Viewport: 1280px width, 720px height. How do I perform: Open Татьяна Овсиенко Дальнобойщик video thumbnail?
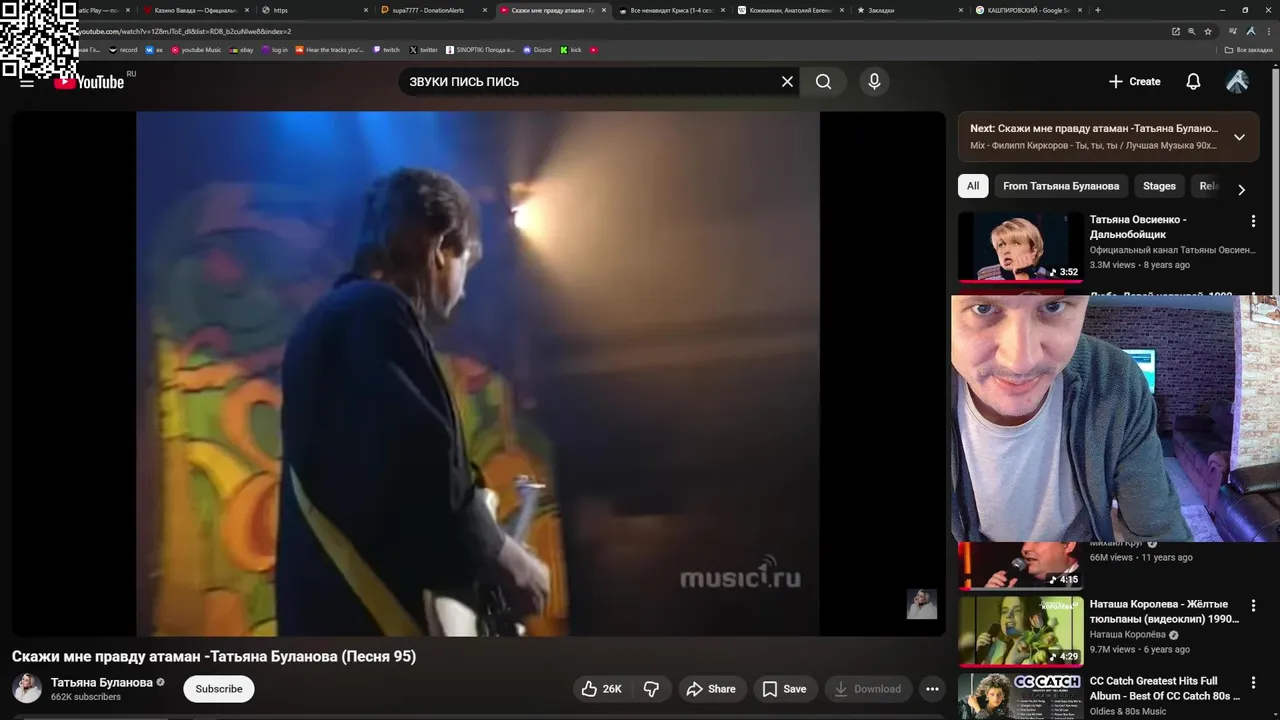coord(1020,247)
